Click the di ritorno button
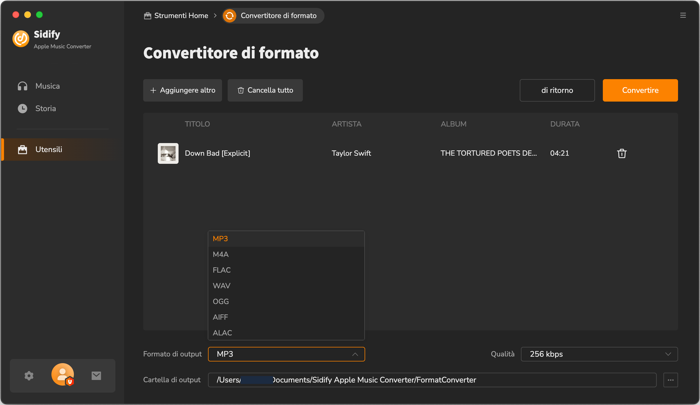Screen dimensions: 700x405 coord(557,90)
